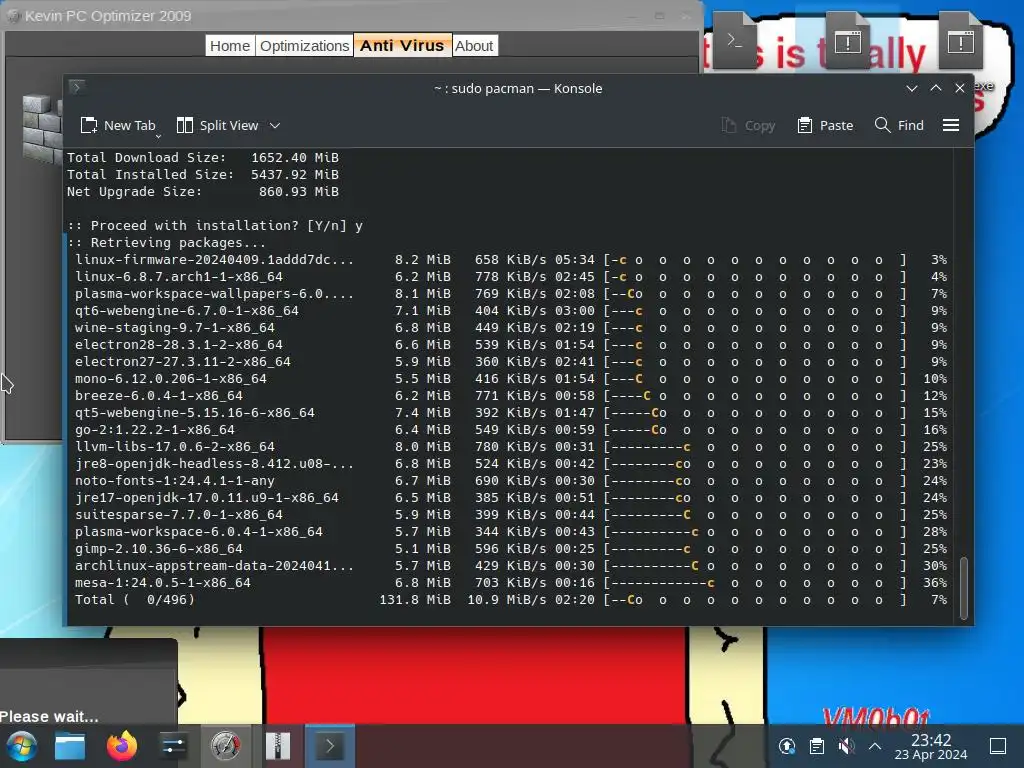Open the clock showing 23:42
The image size is (1024, 768).
pyautogui.click(x=931, y=746)
